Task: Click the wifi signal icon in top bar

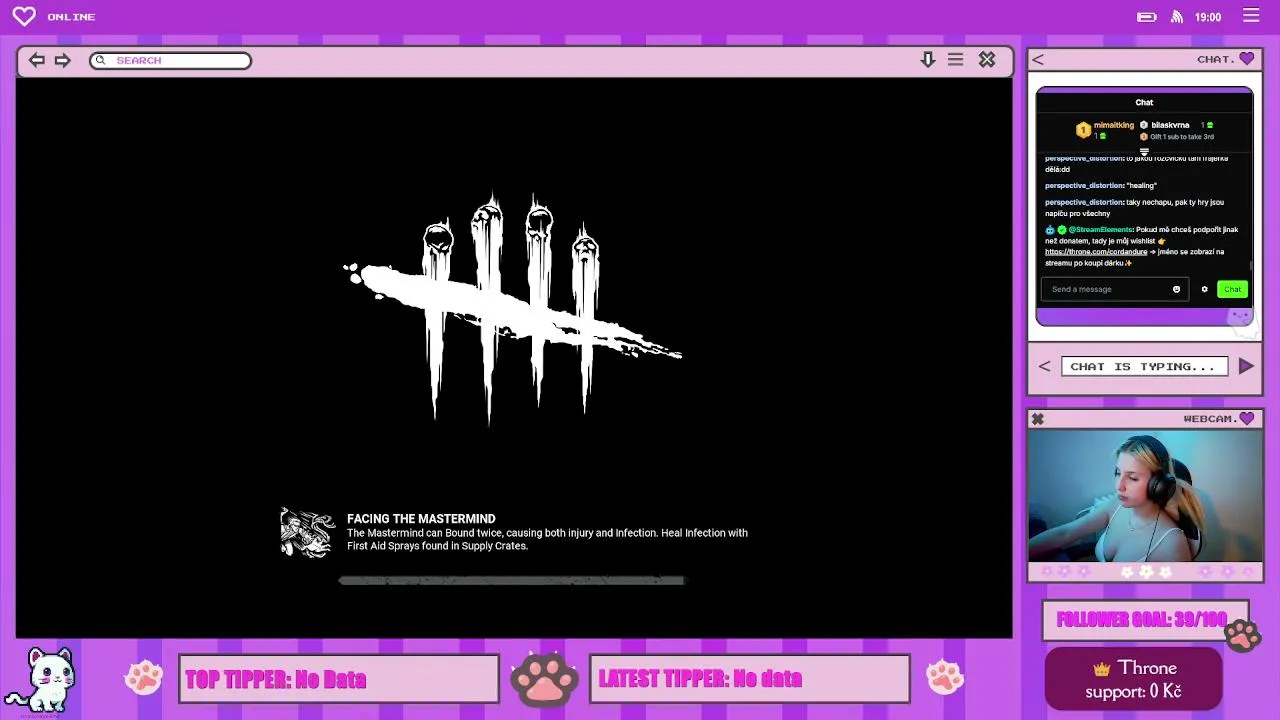Action: [x=1177, y=17]
